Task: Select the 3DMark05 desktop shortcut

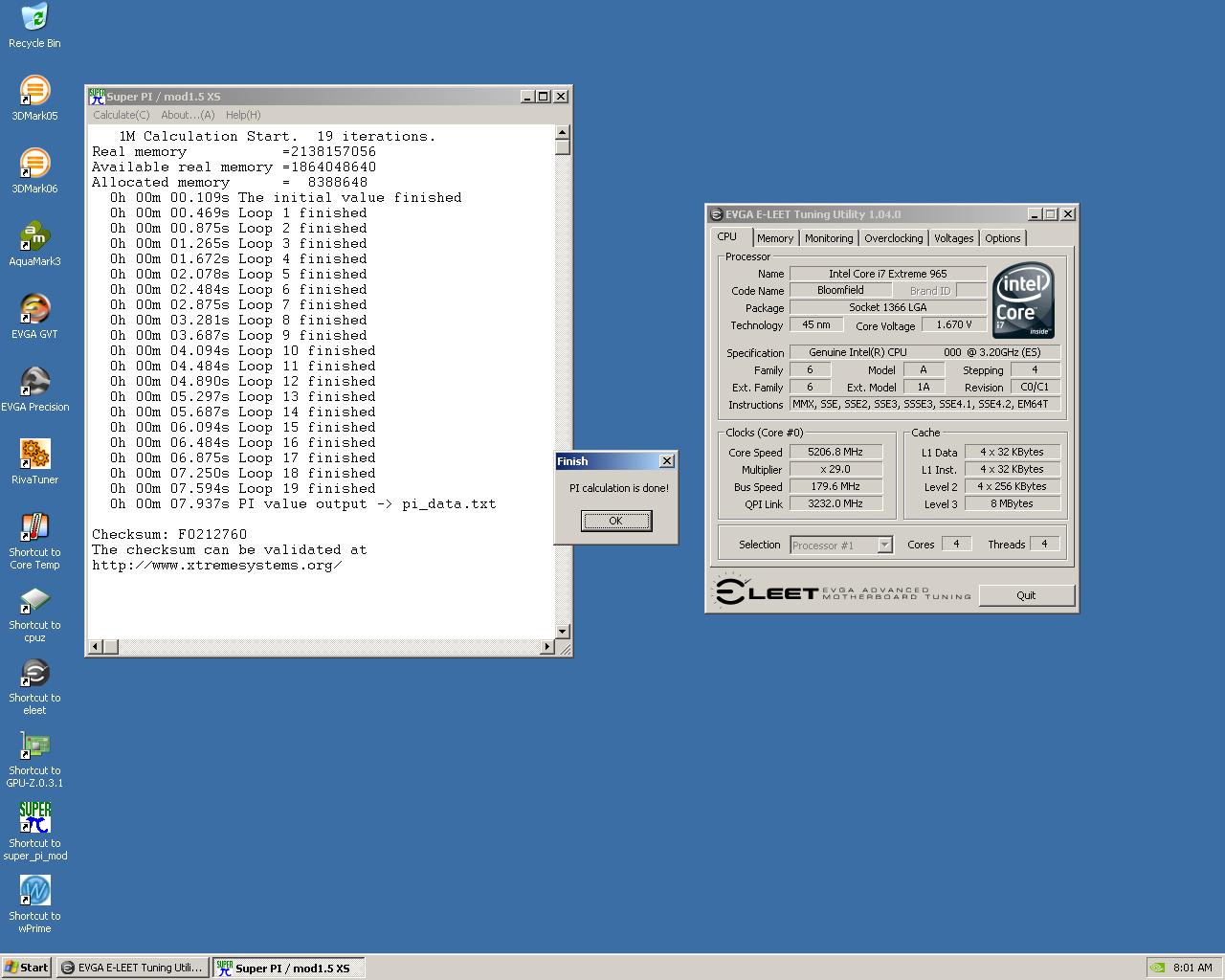Action: [34, 99]
